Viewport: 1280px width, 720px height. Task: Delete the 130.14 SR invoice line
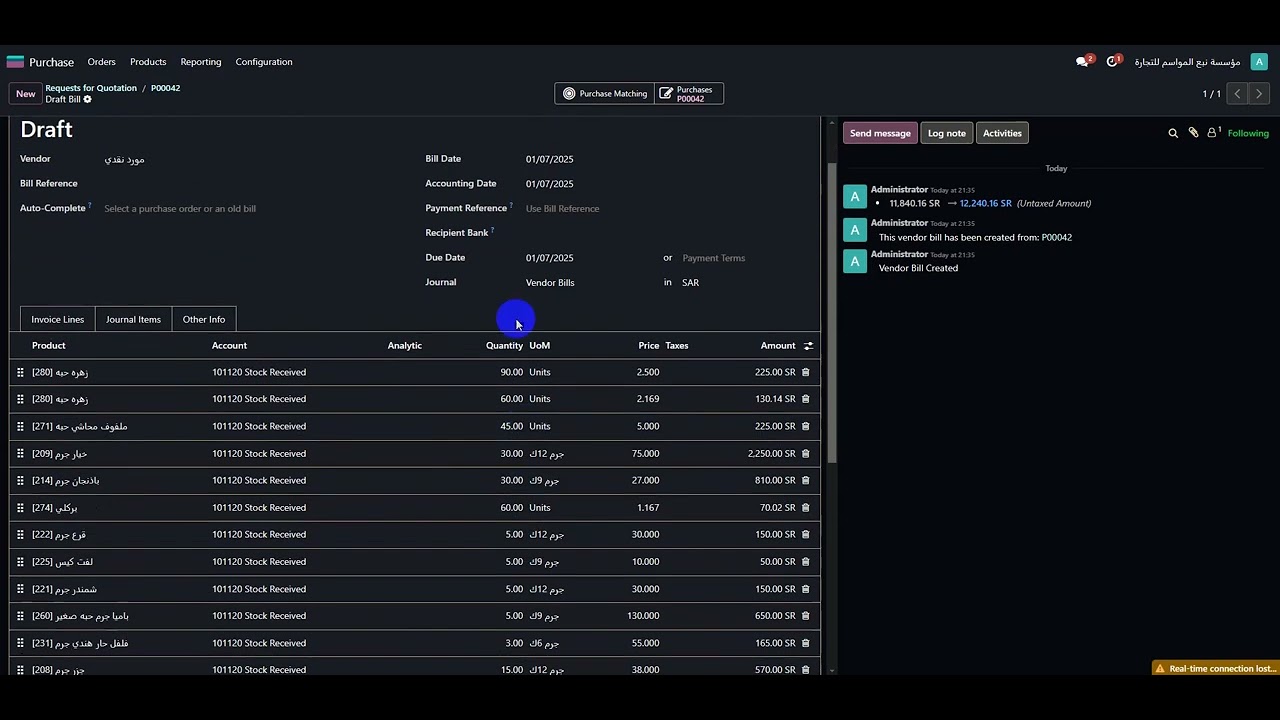806,399
